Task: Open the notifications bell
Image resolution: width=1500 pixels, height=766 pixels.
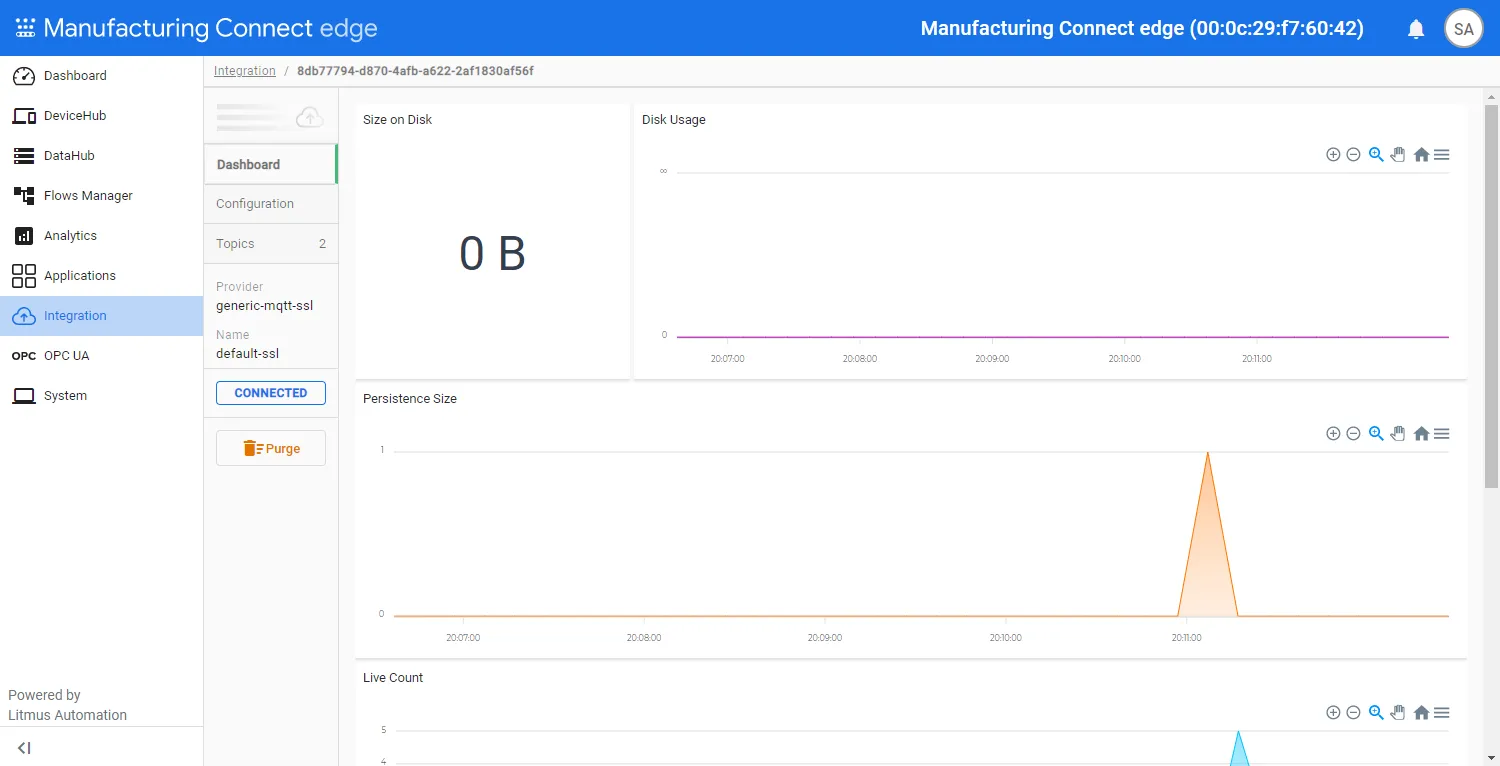Action: [1416, 29]
